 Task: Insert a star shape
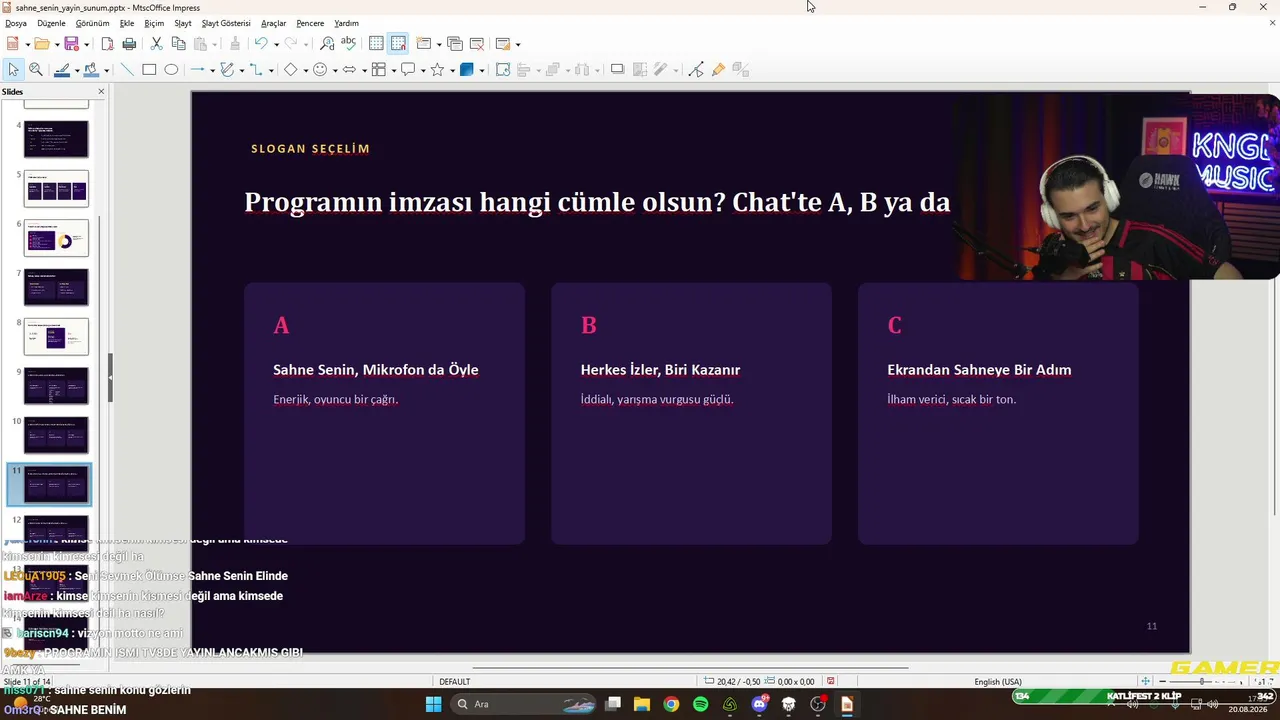point(437,70)
